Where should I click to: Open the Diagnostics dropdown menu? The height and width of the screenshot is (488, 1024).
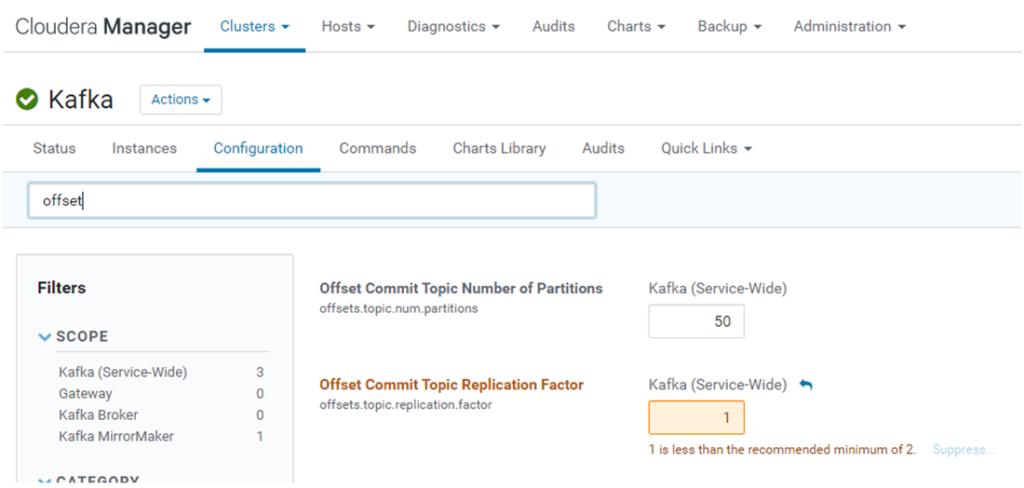pyautogui.click(x=454, y=26)
